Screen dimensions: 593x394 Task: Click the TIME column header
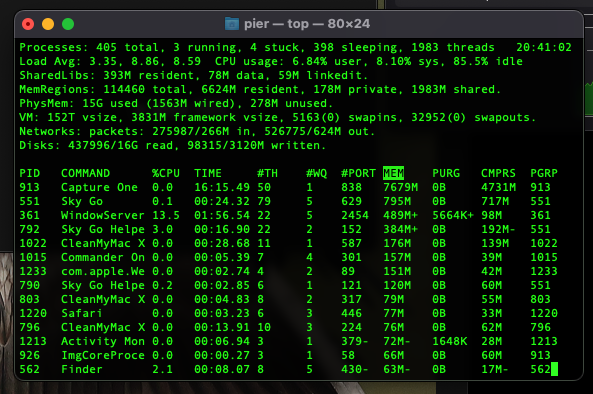208,173
